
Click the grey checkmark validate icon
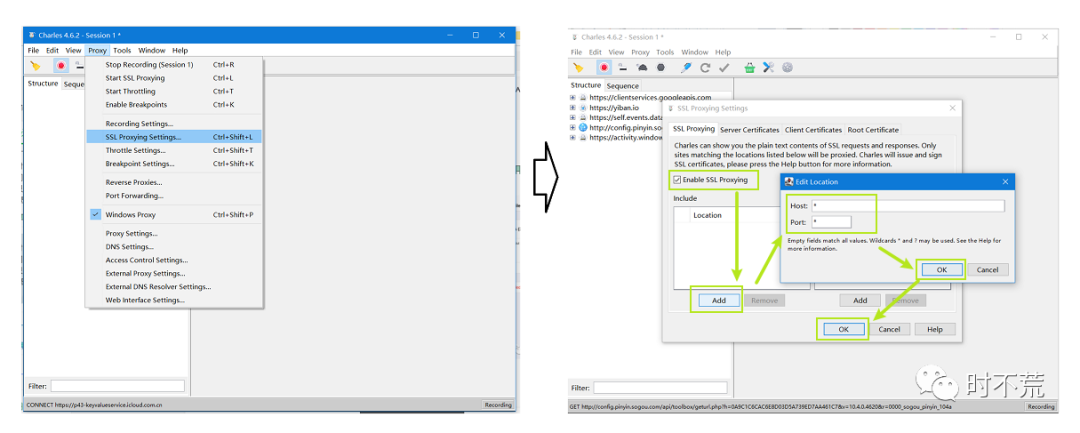(x=724, y=67)
